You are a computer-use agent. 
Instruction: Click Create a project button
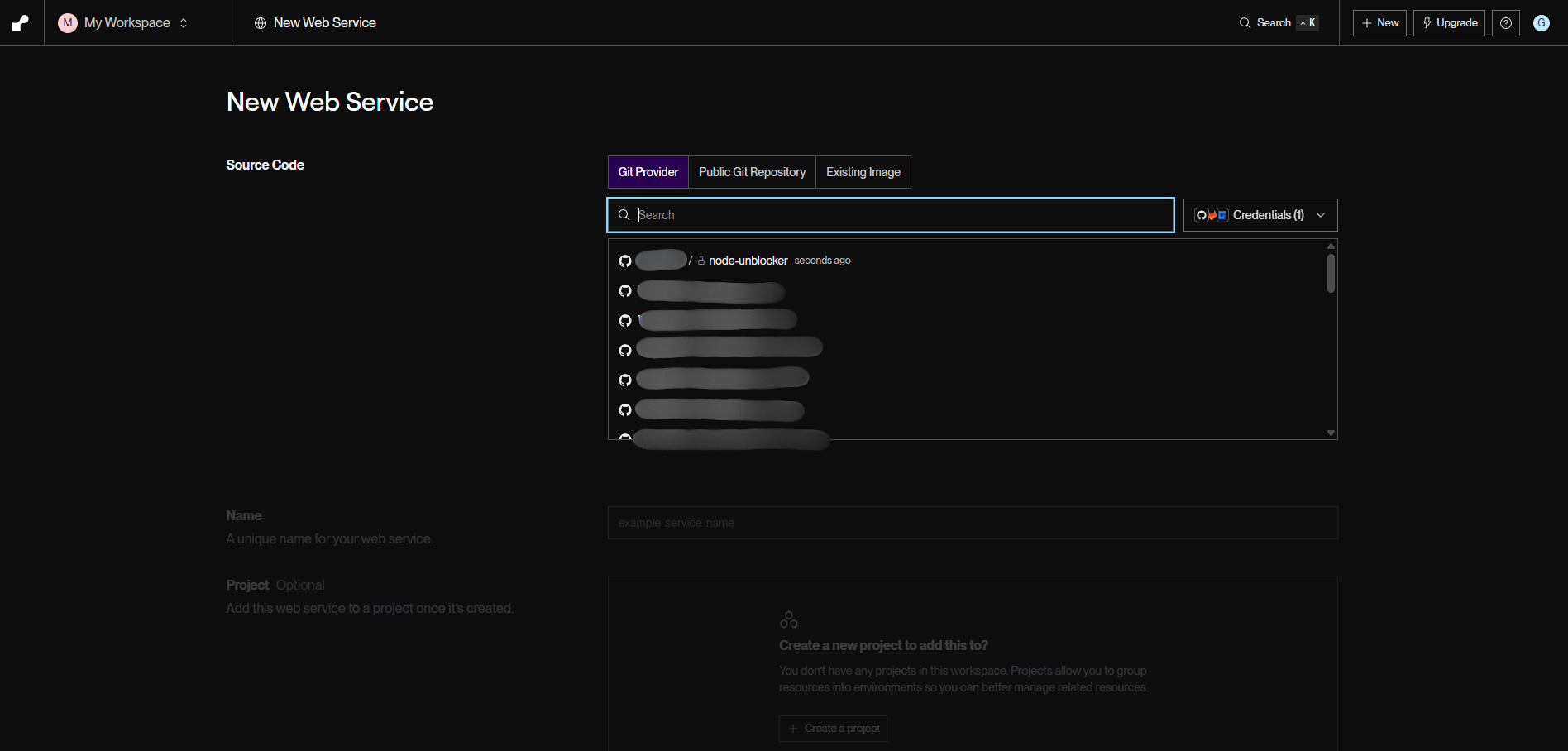[x=833, y=729]
